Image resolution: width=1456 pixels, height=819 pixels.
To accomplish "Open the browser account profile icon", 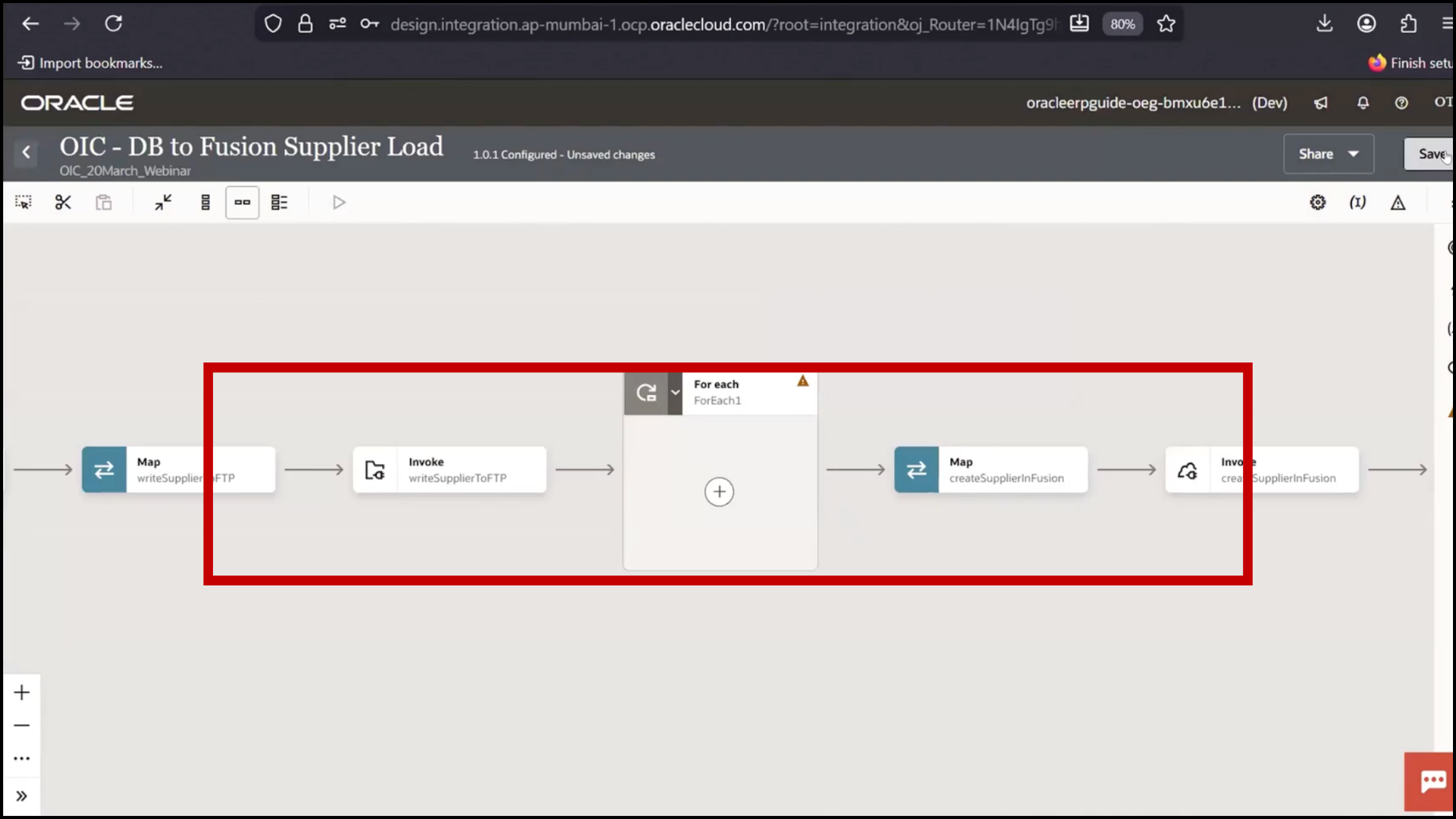I will pos(1367,24).
